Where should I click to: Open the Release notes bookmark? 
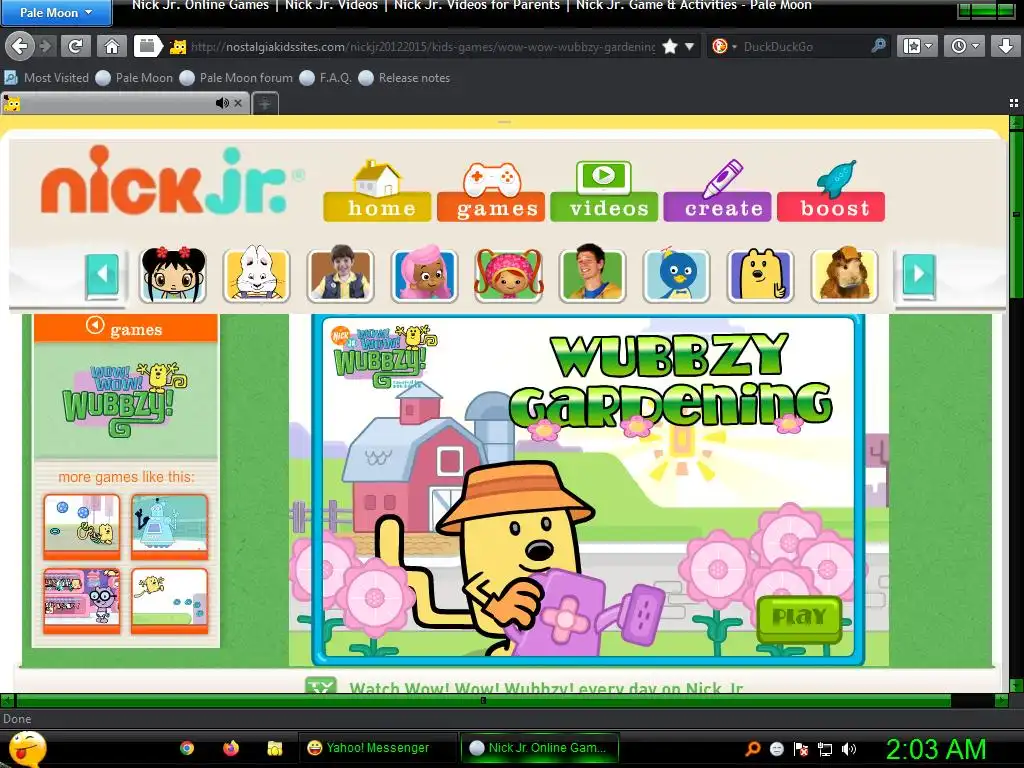[x=404, y=78]
